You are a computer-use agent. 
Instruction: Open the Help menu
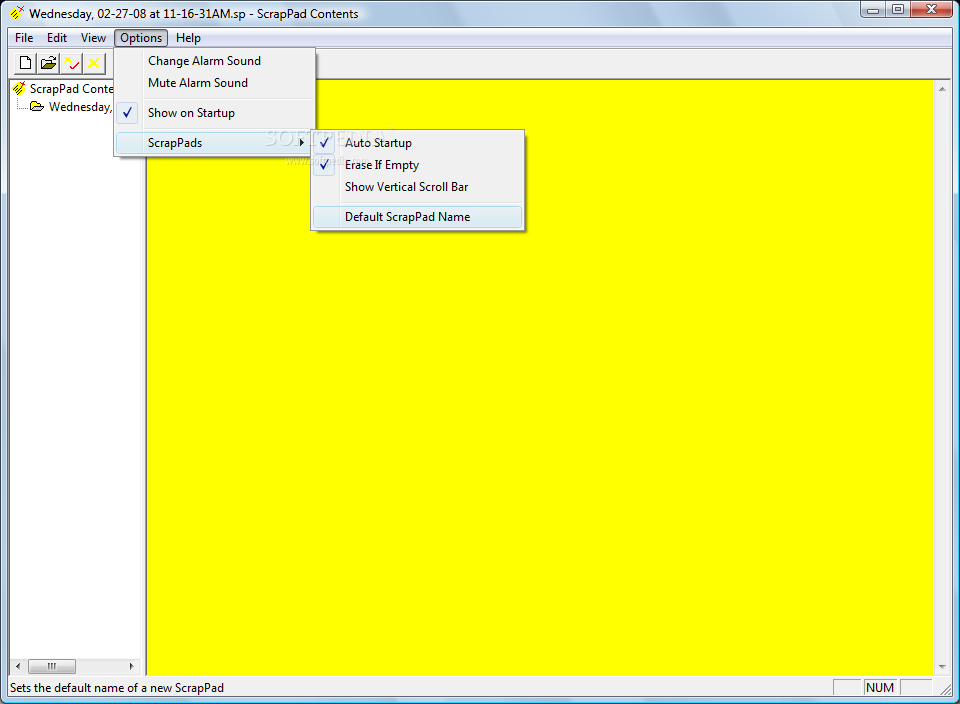tap(188, 38)
